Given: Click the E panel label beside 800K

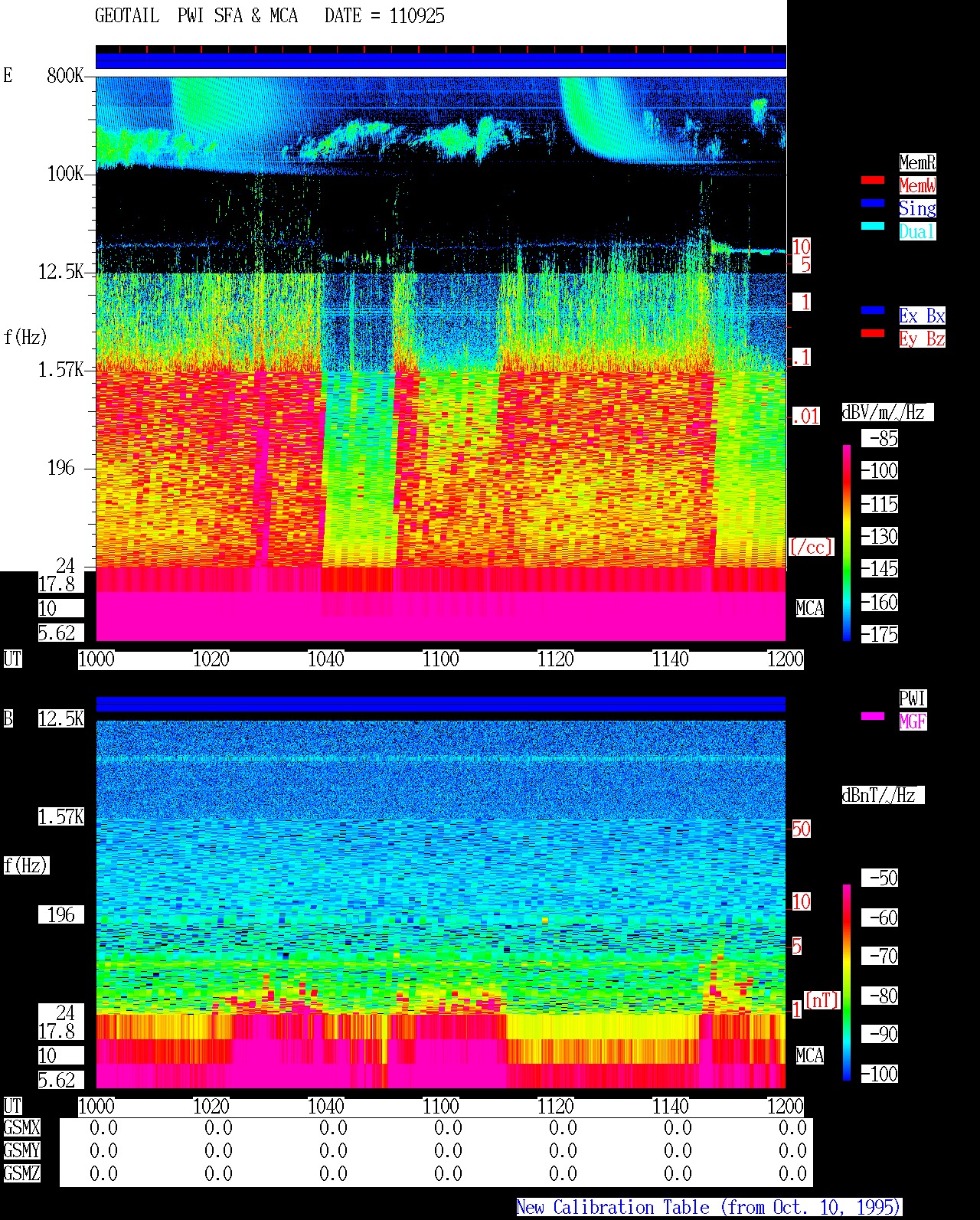Looking at the screenshot, I should (8, 76).
